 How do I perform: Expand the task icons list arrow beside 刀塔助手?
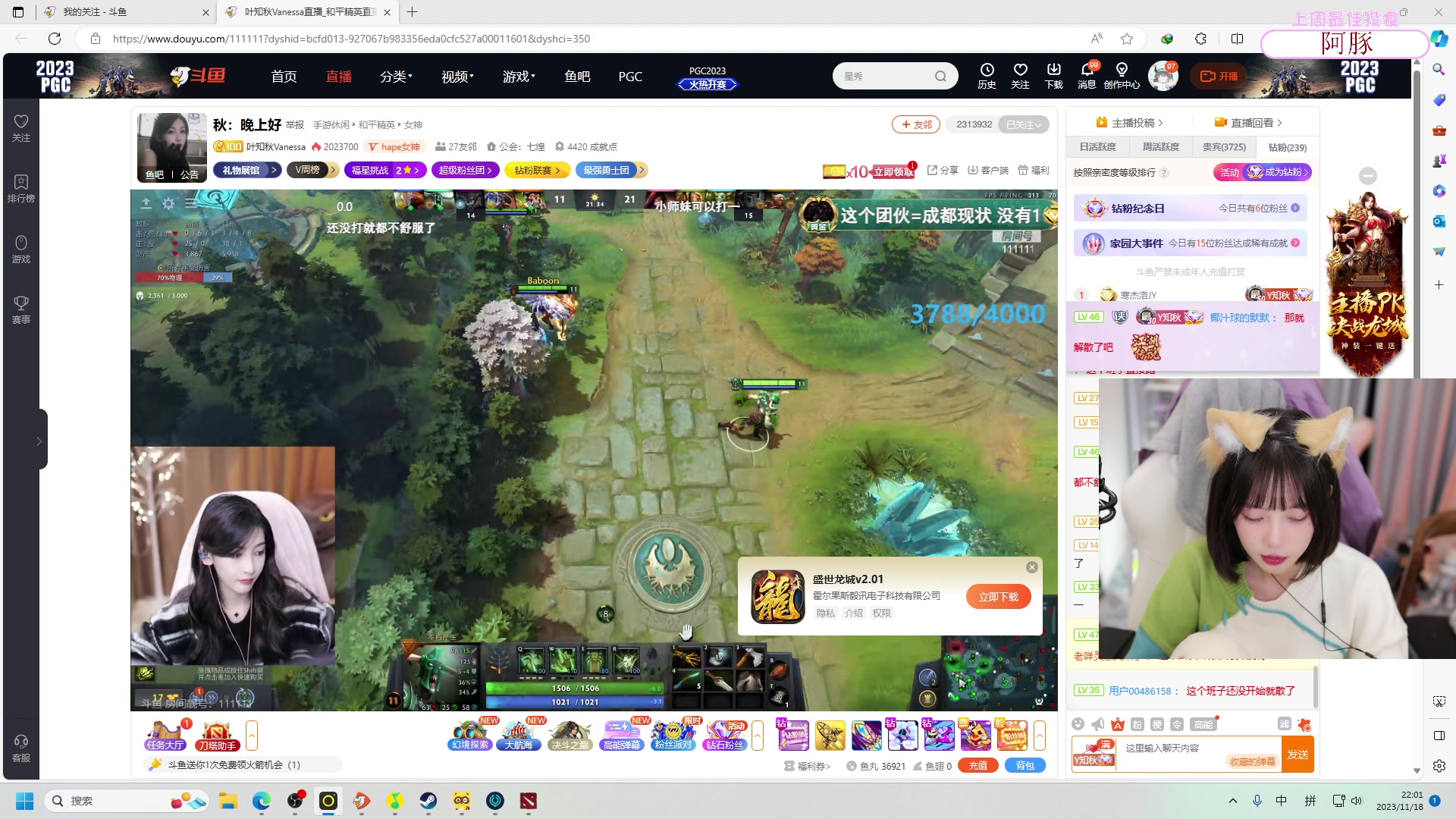pos(252,736)
